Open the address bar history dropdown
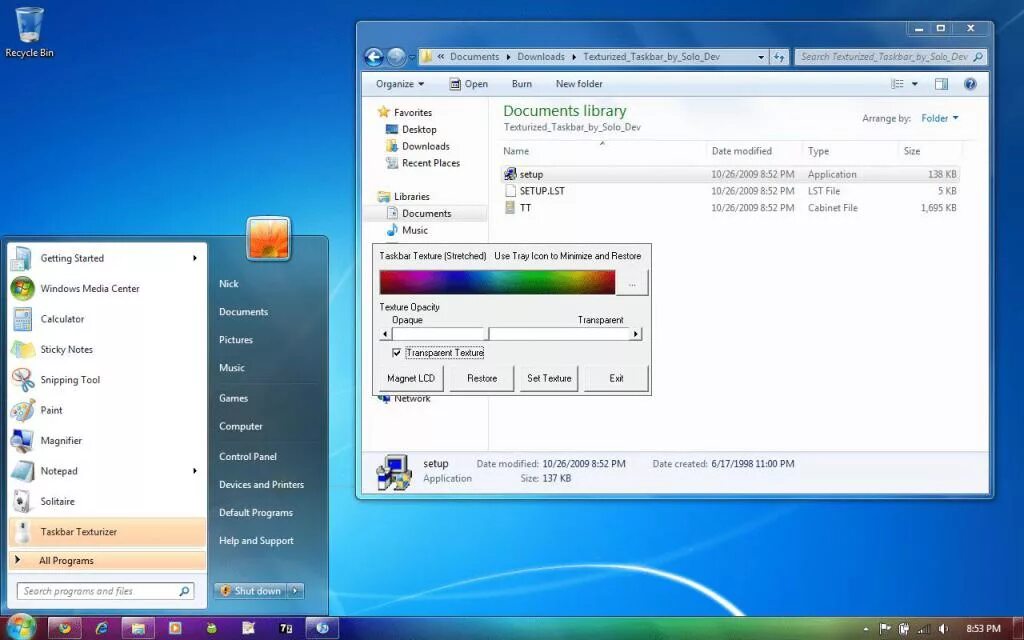 [761, 57]
